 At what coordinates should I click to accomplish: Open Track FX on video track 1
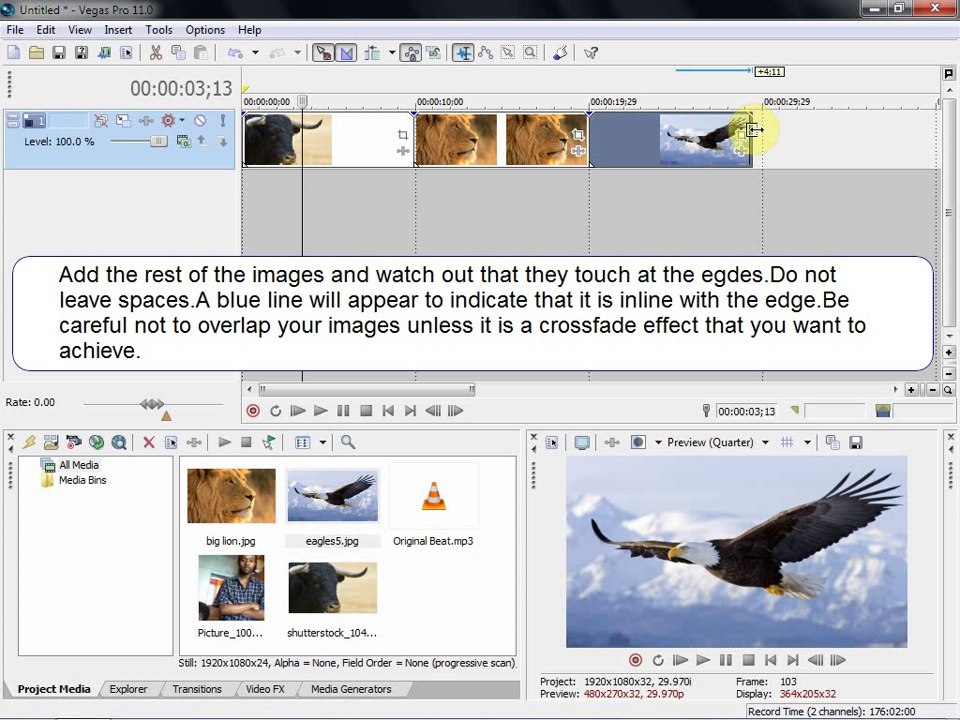point(146,121)
